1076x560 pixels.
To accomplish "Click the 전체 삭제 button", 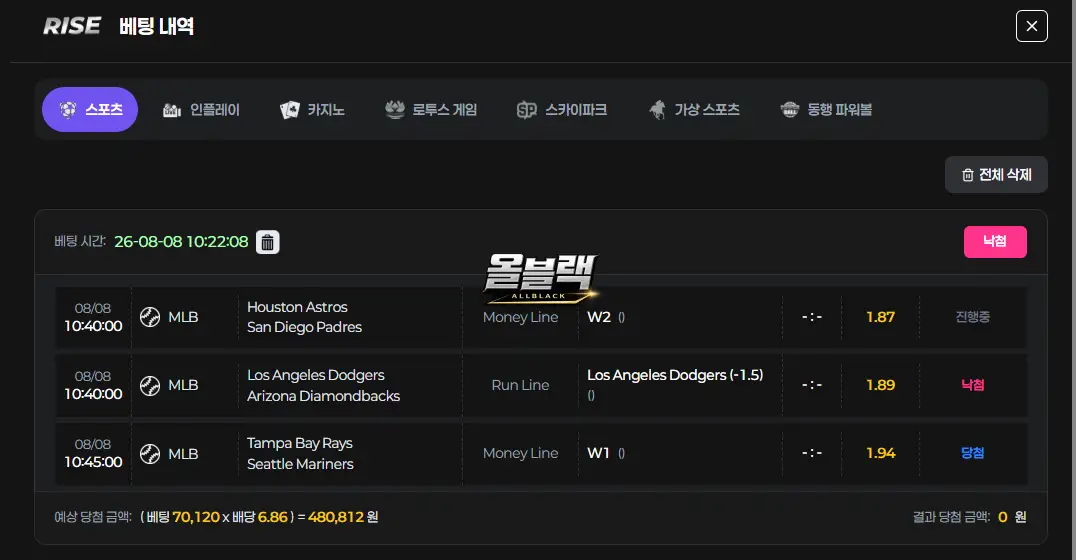I will (x=996, y=175).
